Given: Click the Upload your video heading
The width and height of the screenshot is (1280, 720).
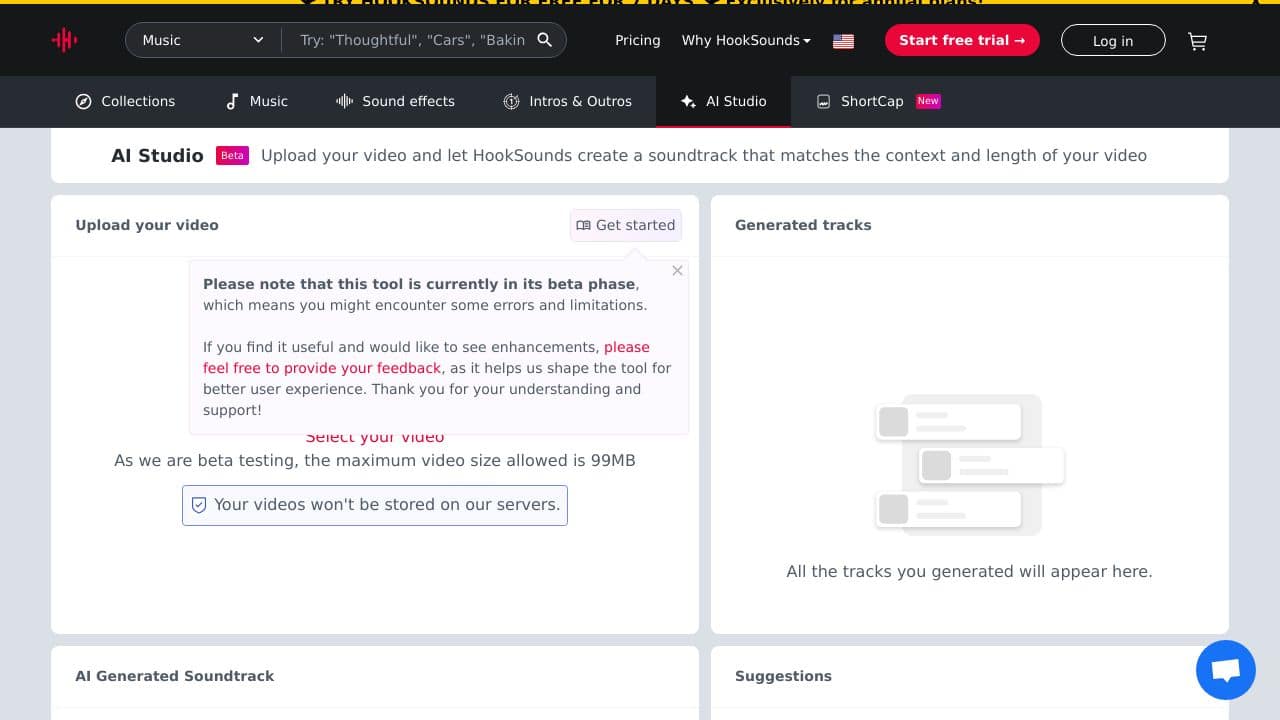Looking at the screenshot, I should tap(147, 225).
